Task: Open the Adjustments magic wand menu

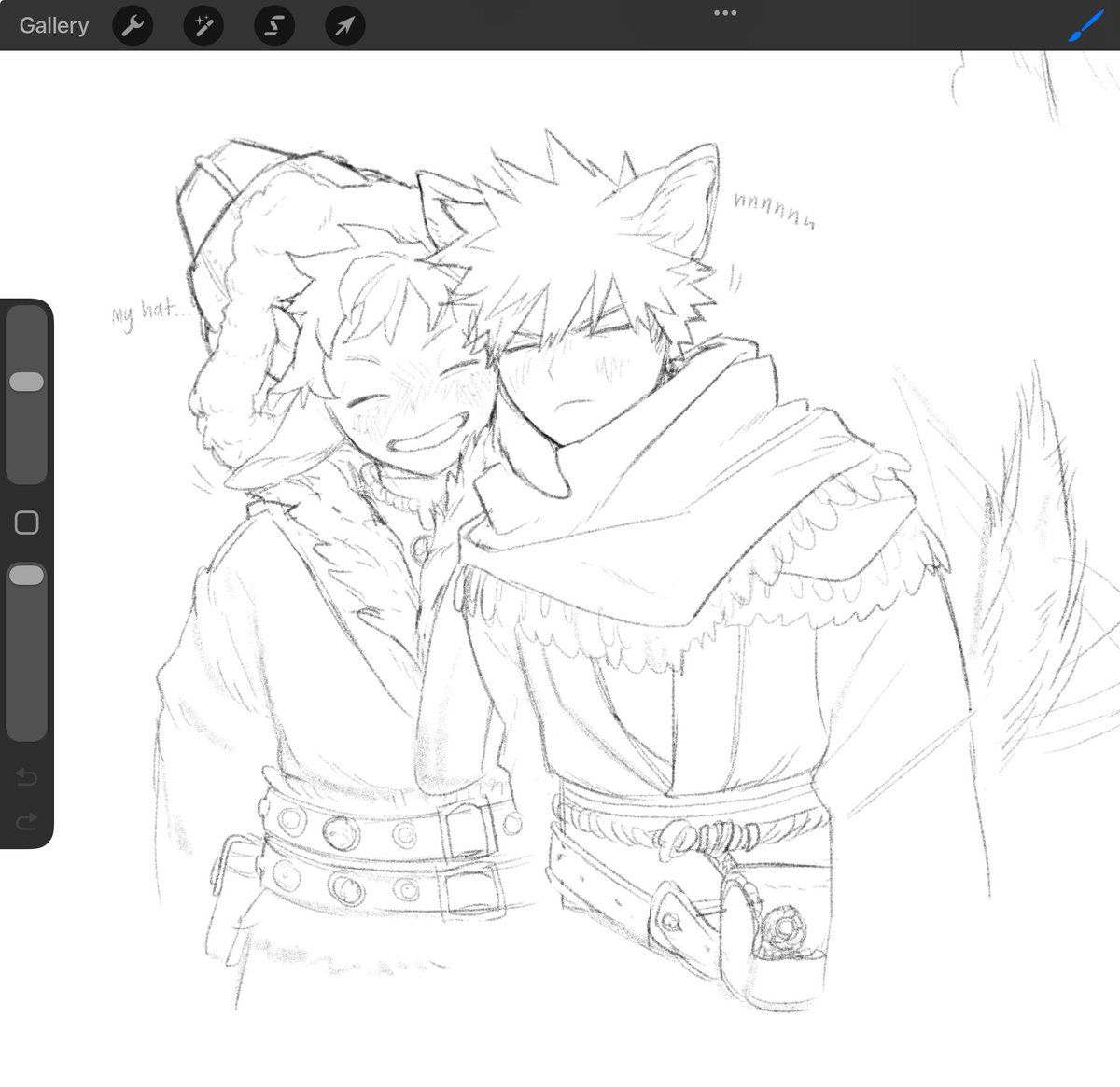Action: 203,26
